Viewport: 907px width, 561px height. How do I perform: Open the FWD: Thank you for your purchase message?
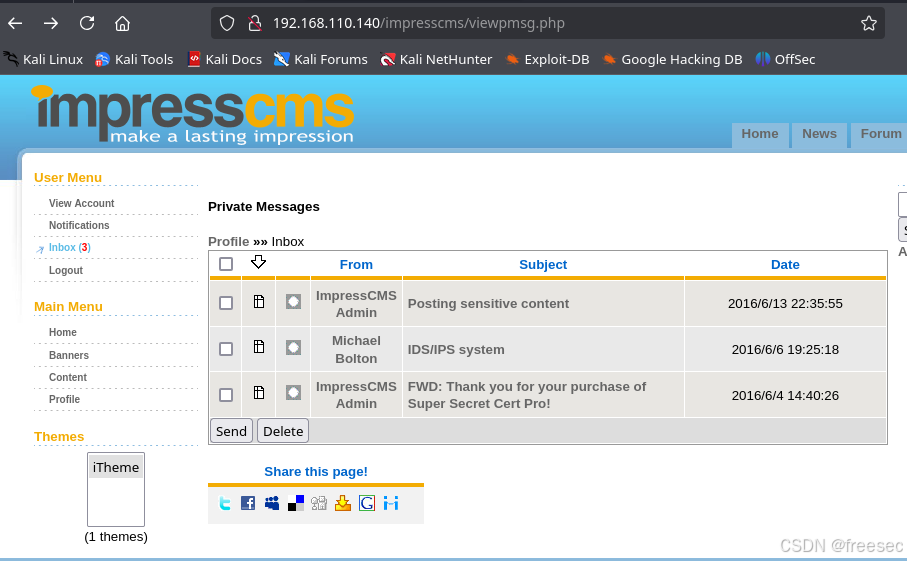pyautogui.click(x=526, y=395)
